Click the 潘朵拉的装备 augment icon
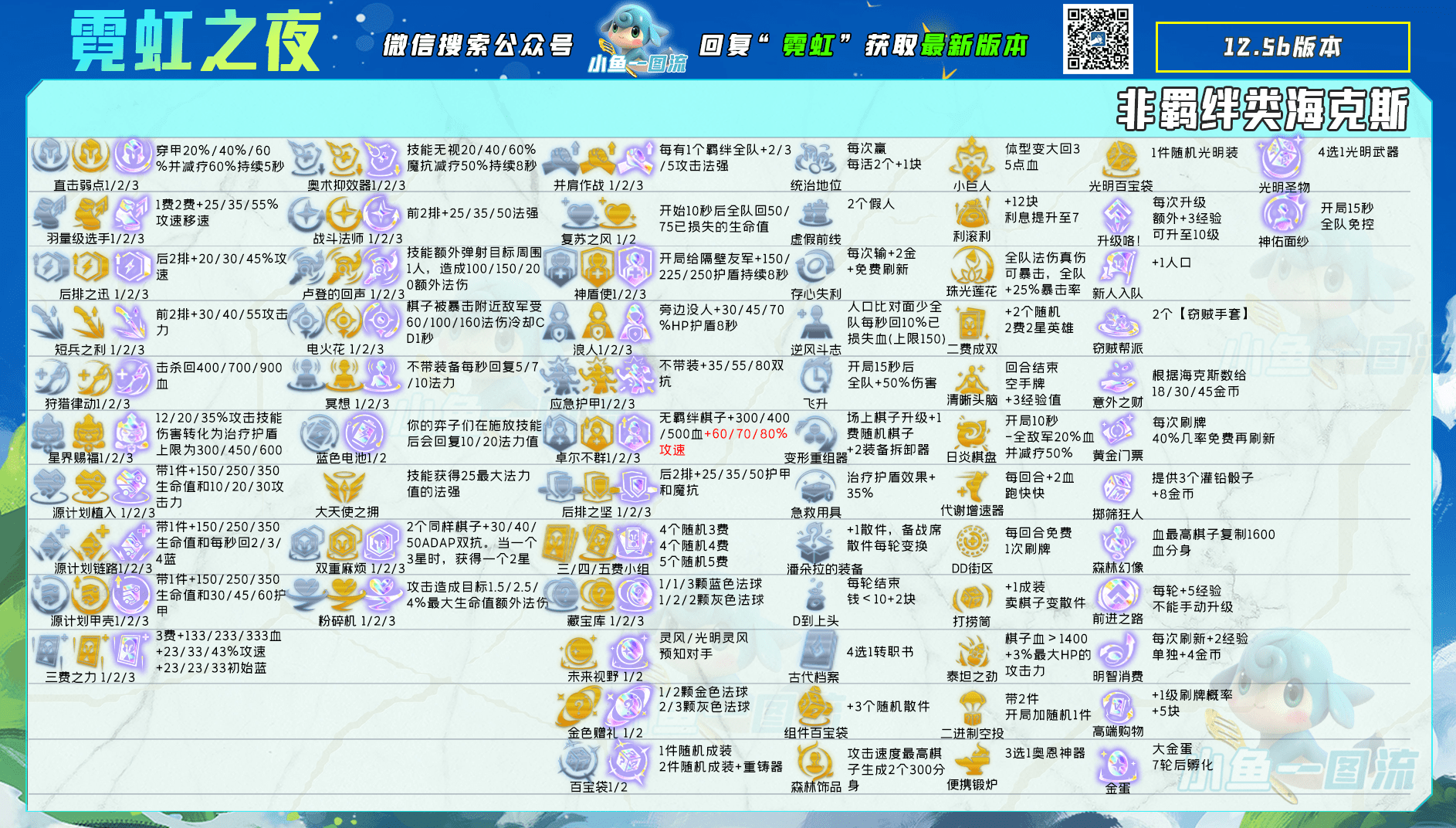The height and width of the screenshot is (828, 1456). point(815,542)
